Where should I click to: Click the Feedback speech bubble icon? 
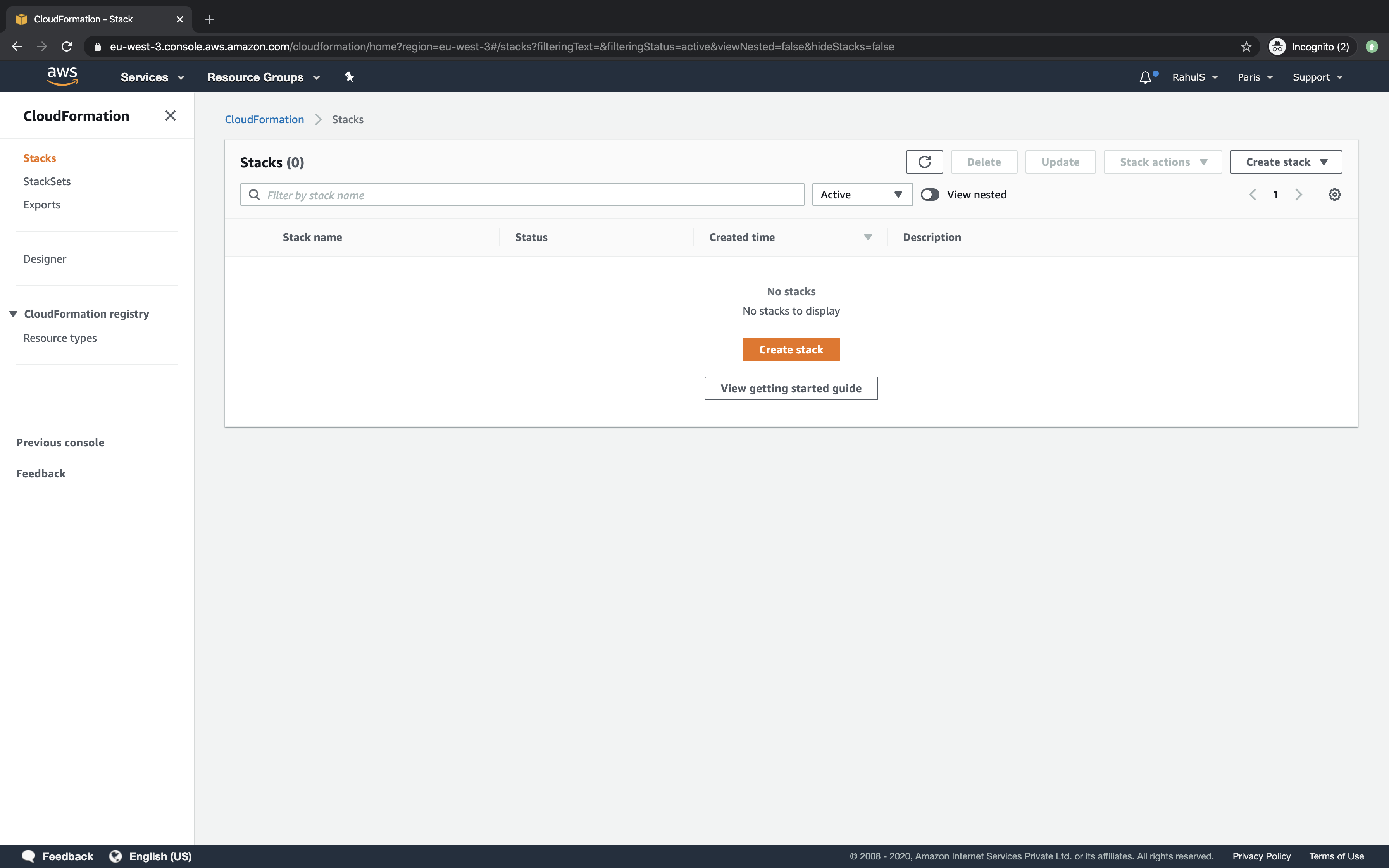29,855
